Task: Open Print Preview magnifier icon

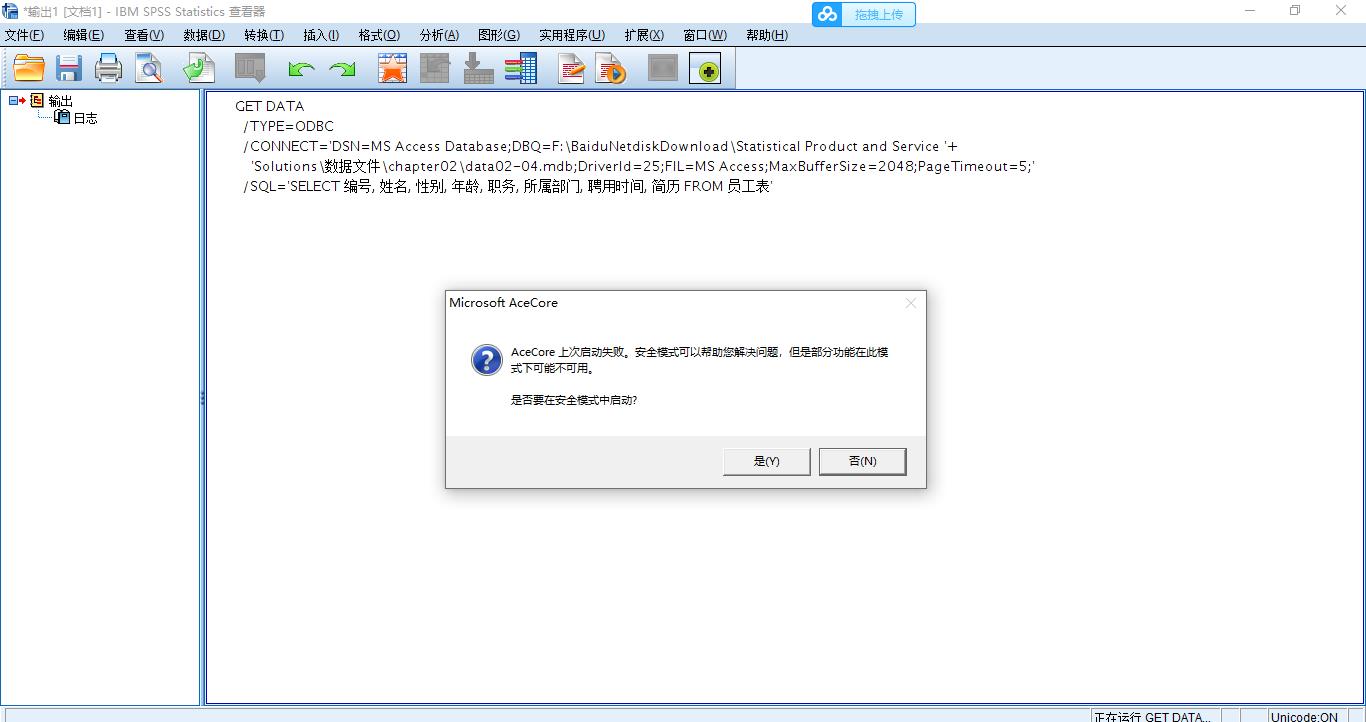Action: coord(149,68)
